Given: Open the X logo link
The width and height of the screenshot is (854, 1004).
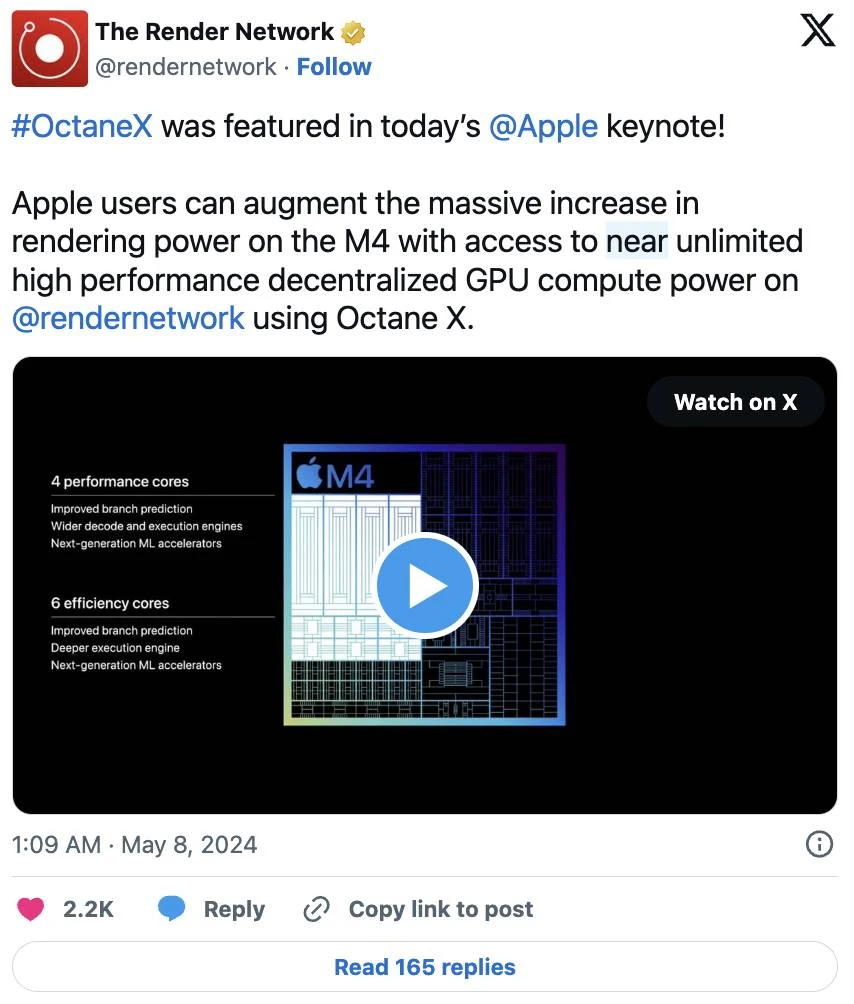Looking at the screenshot, I should click(x=818, y=33).
